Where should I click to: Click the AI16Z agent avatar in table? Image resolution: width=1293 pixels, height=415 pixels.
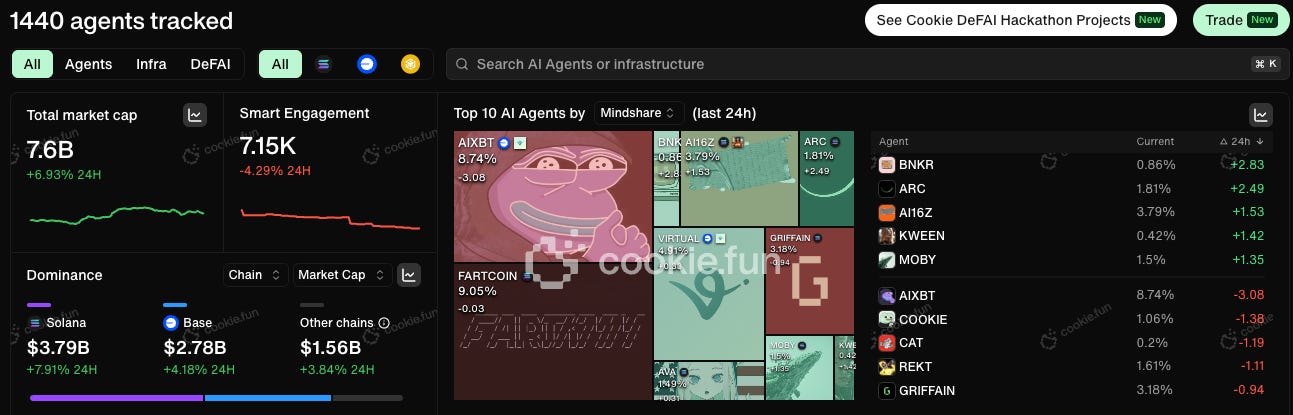[x=886, y=212]
